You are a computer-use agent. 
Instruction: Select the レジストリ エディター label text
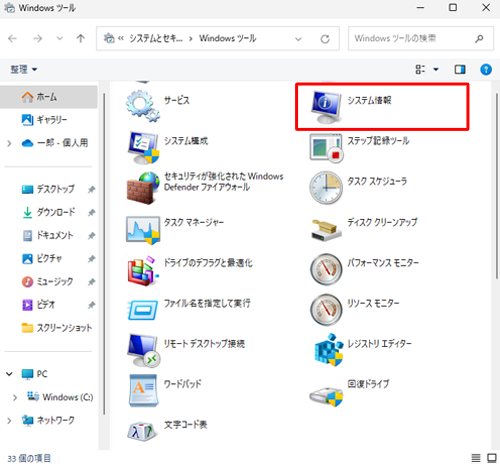(x=379, y=343)
